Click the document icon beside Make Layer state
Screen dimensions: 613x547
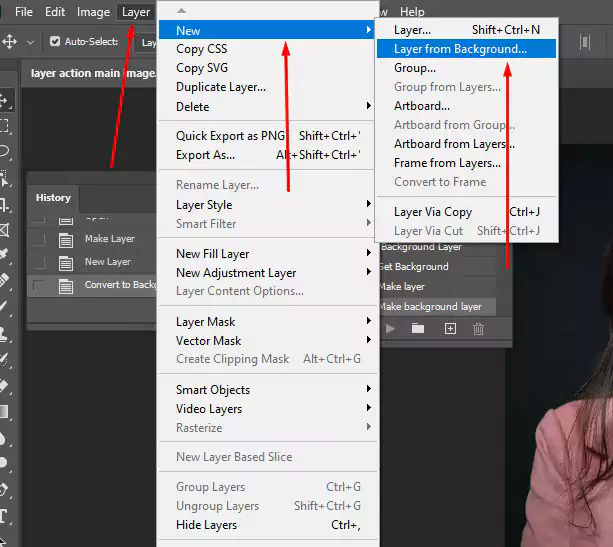click(66, 240)
